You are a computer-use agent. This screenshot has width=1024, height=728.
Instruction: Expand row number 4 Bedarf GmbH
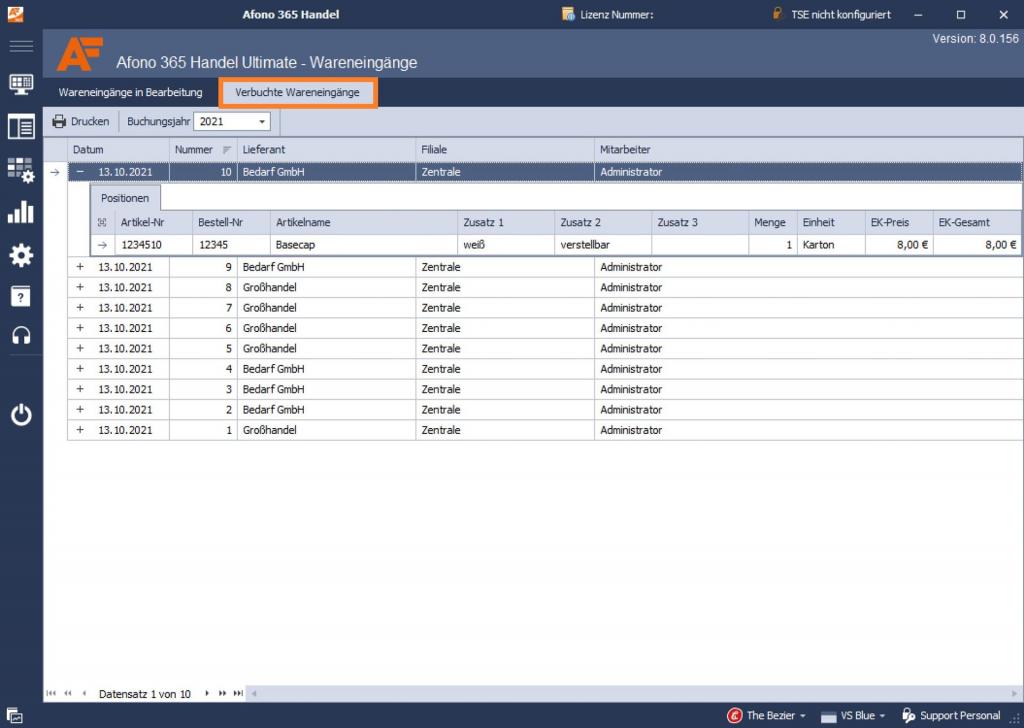click(x=80, y=369)
